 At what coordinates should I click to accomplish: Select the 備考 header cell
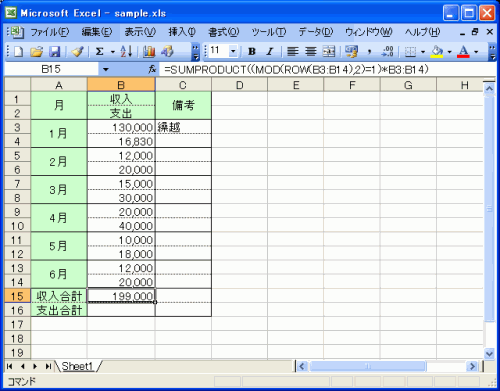(183, 106)
